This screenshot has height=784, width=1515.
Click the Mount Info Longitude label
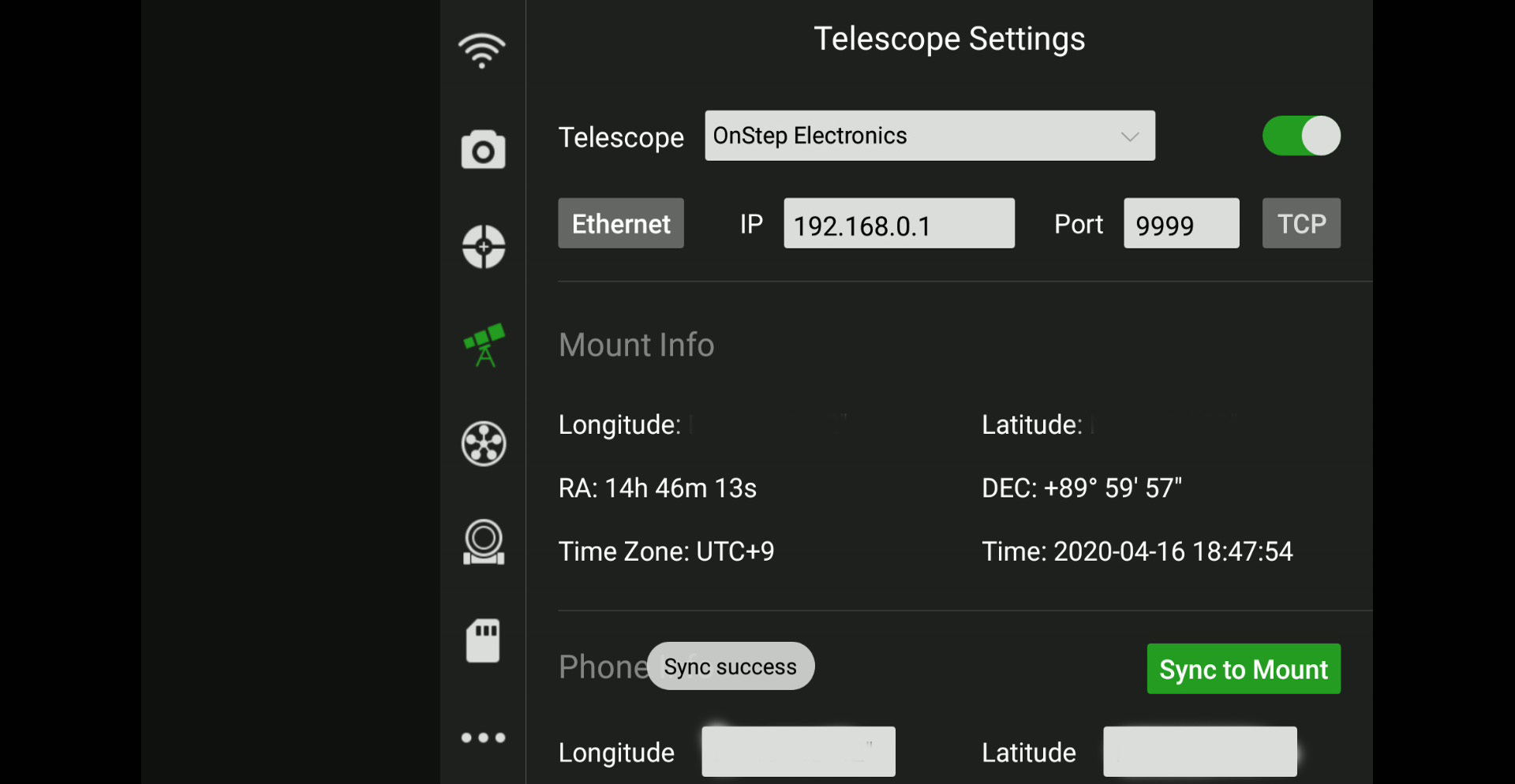(619, 425)
